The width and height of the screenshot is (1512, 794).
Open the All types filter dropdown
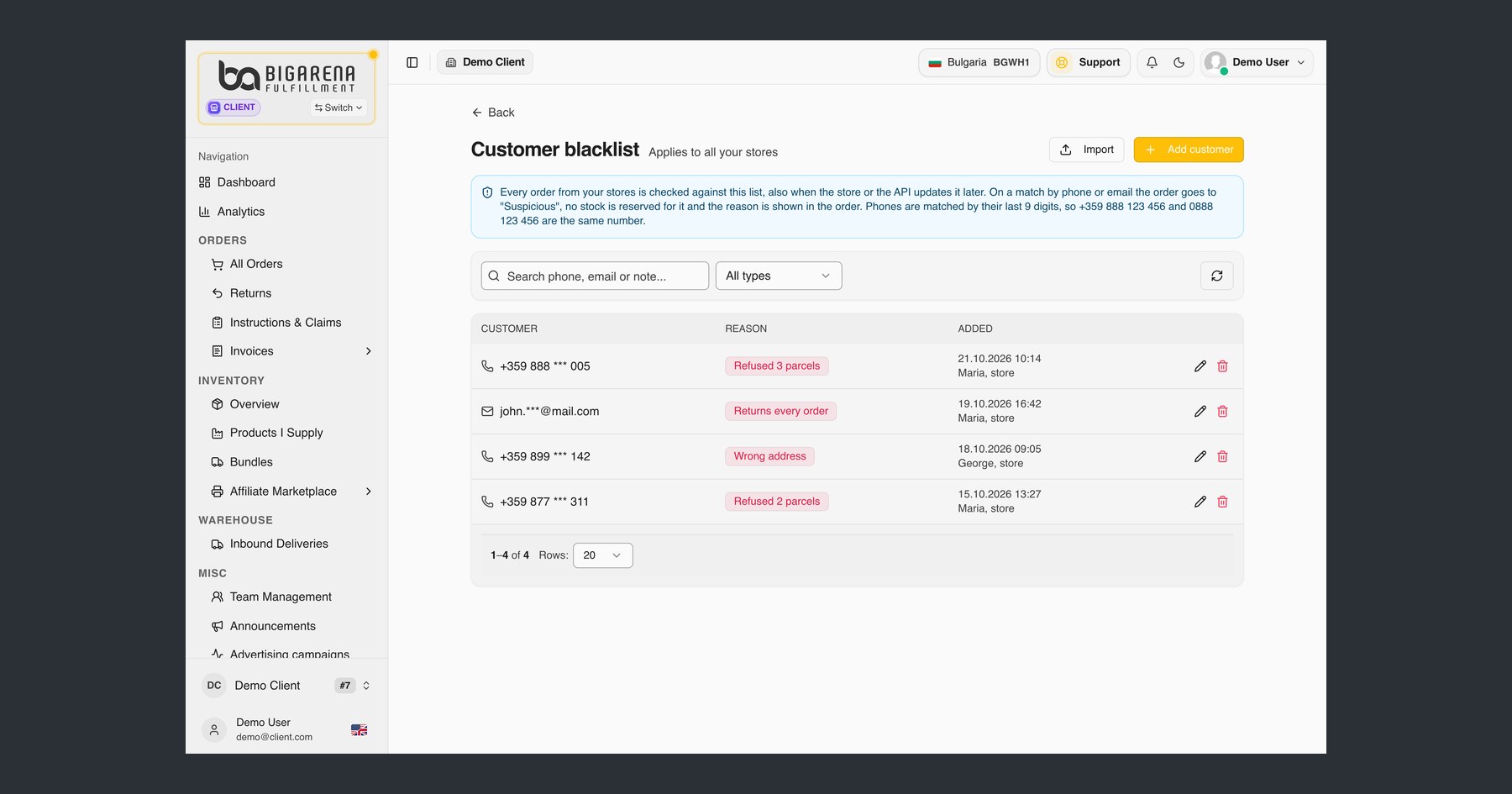(x=778, y=276)
